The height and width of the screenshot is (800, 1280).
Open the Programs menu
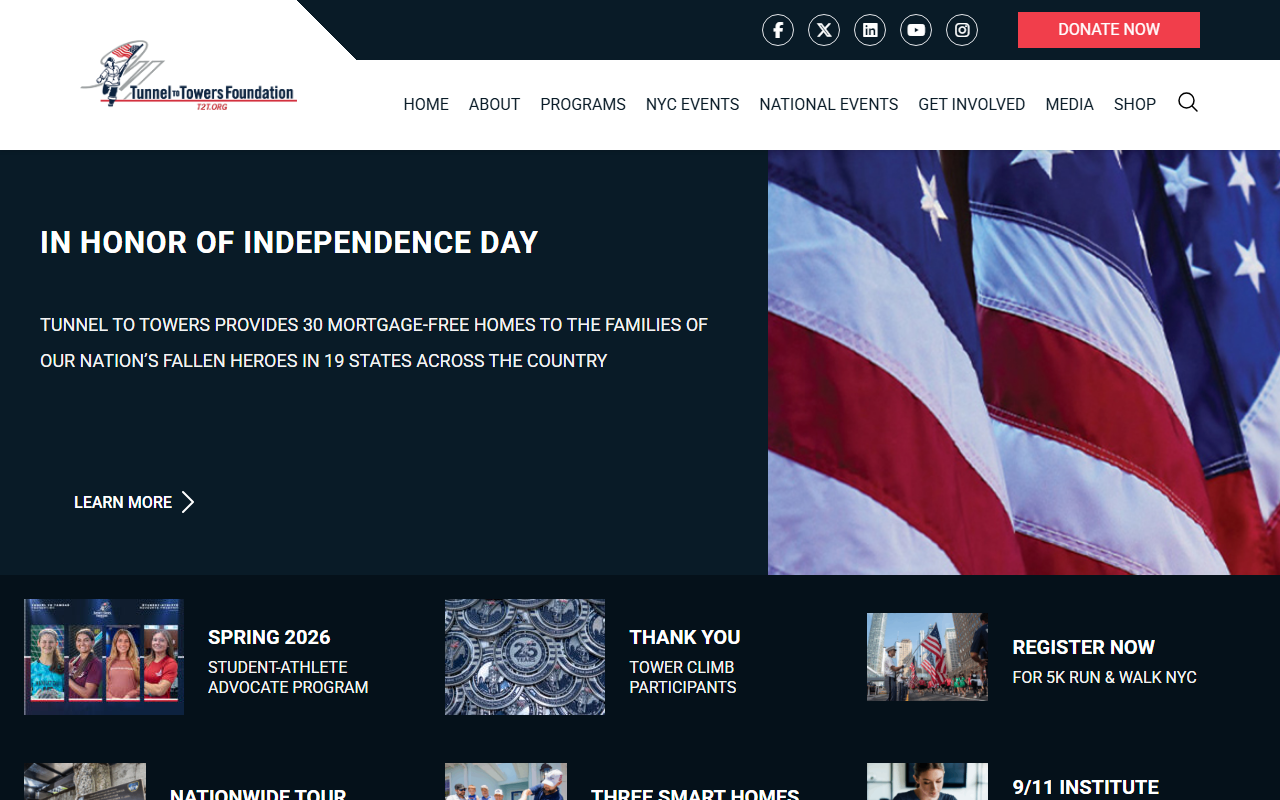[583, 104]
